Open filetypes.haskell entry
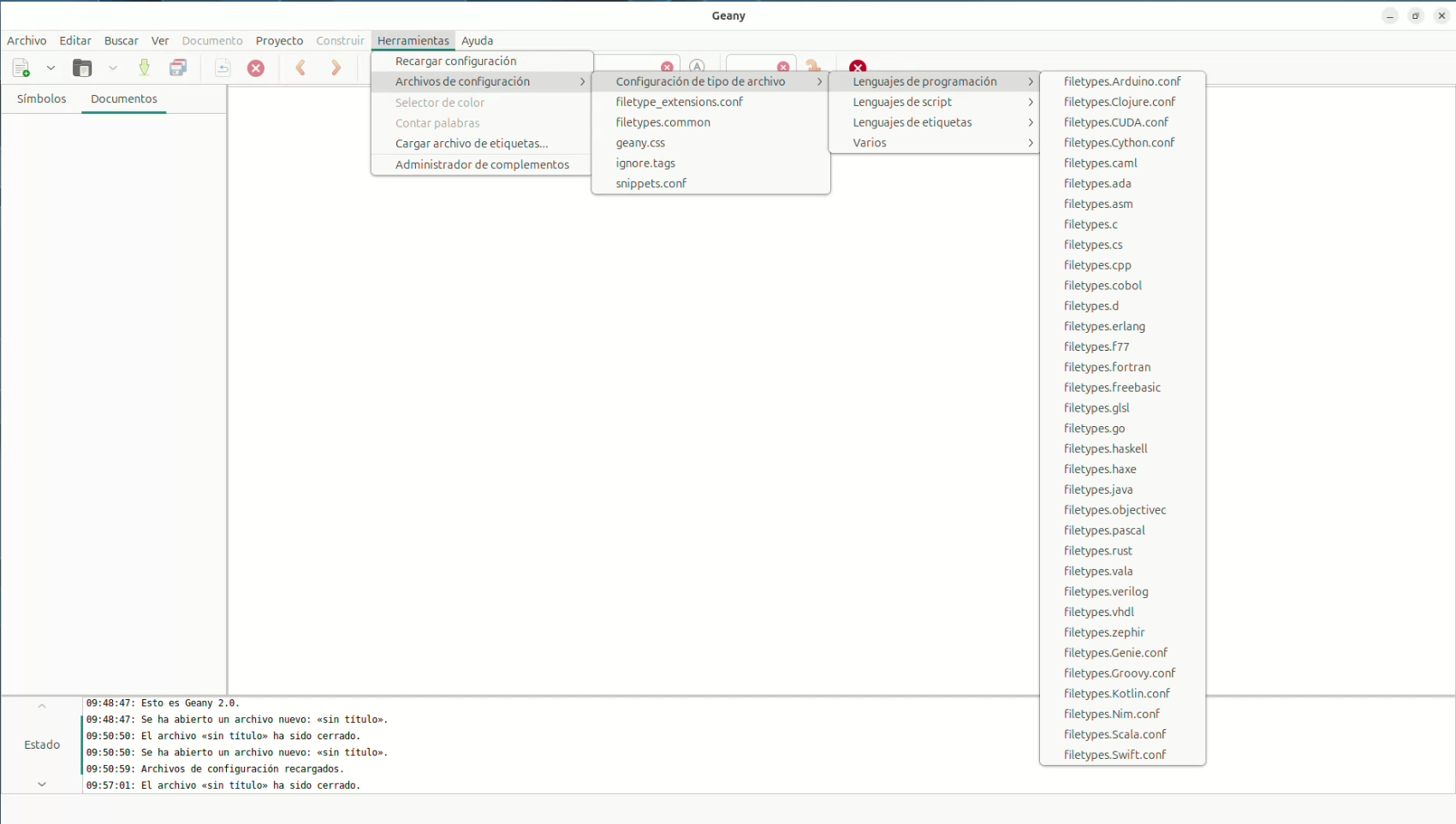 pyautogui.click(x=1122, y=448)
